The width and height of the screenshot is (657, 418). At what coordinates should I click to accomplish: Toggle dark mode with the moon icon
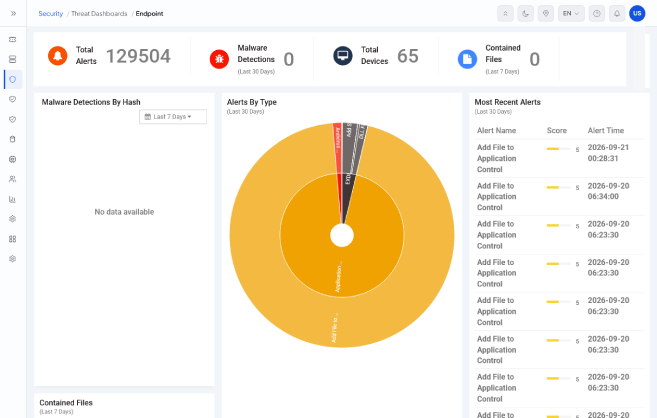click(x=525, y=13)
